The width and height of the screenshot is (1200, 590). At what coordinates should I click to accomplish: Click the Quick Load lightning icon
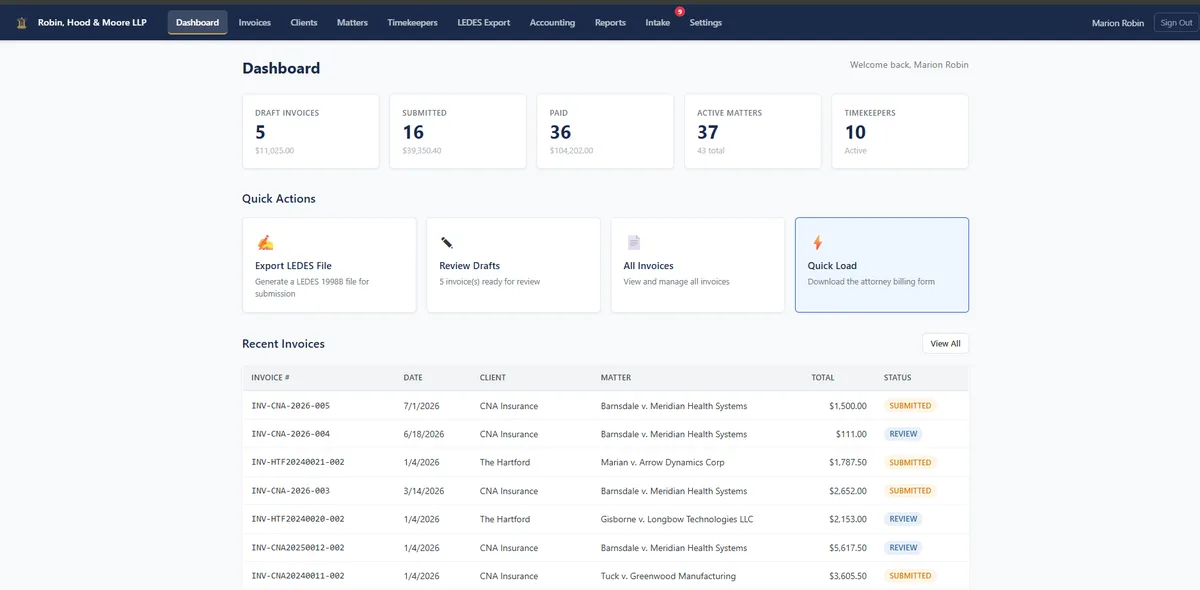click(x=817, y=243)
